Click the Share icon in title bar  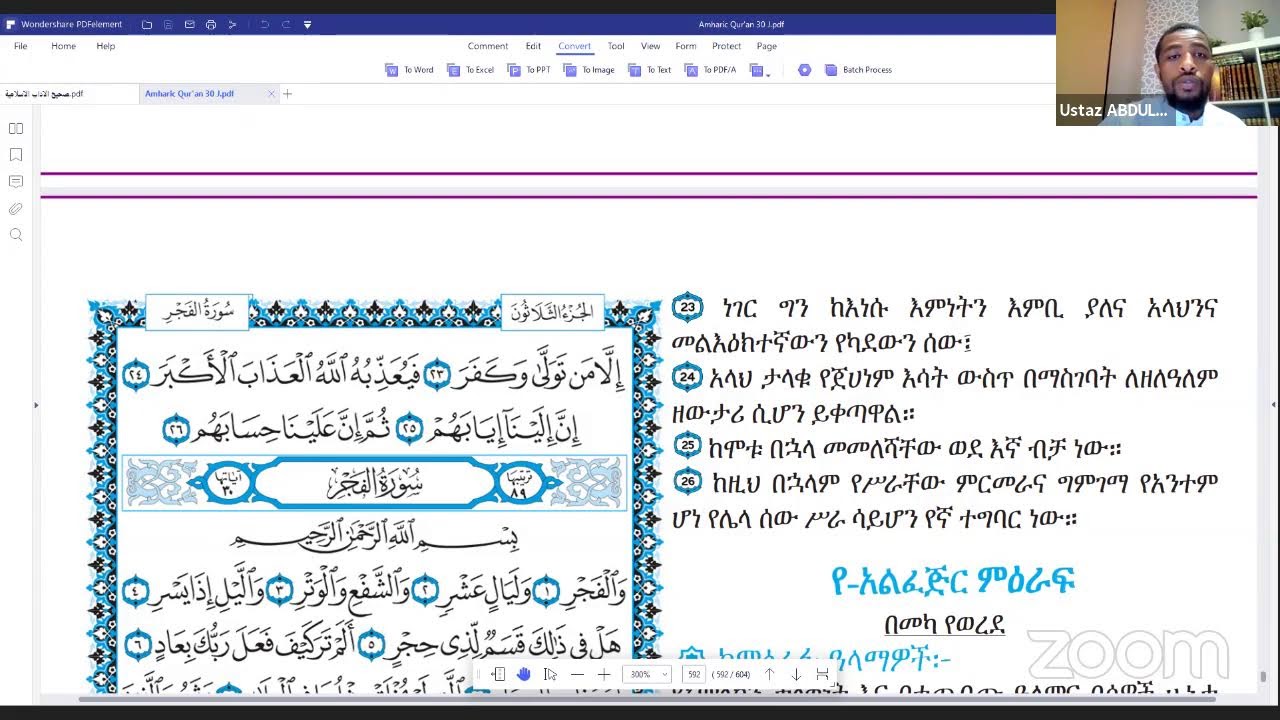(232, 24)
